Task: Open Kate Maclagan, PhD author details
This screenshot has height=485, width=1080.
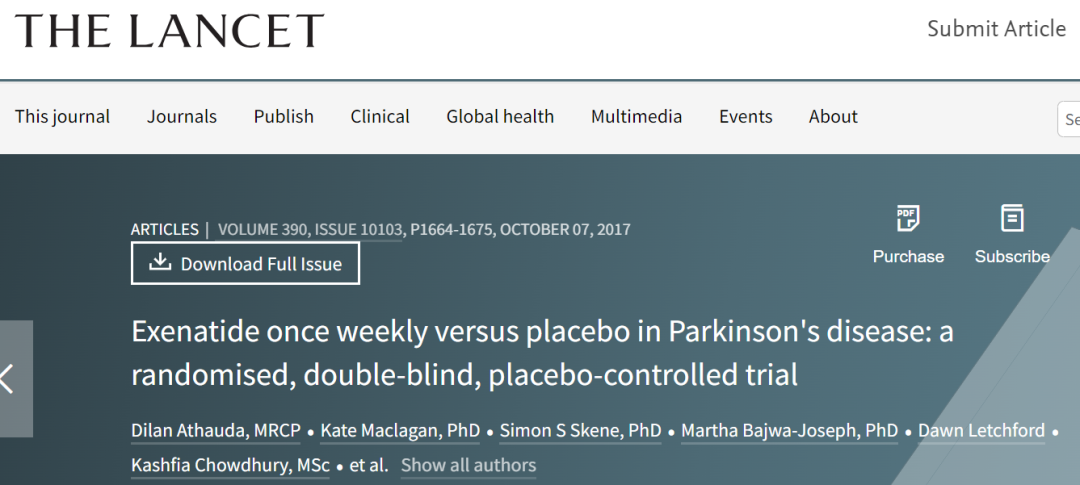Action: (400, 431)
